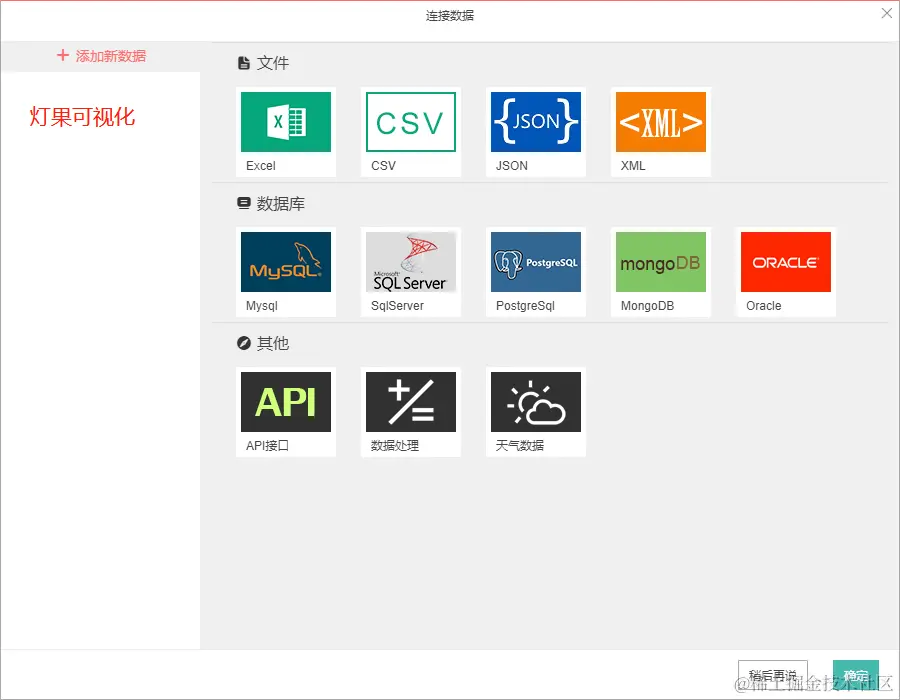Image resolution: width=900 pixels, height=700 pixels.
Task: Pick the JSON file source icon
Action: (x=536, y=122)
